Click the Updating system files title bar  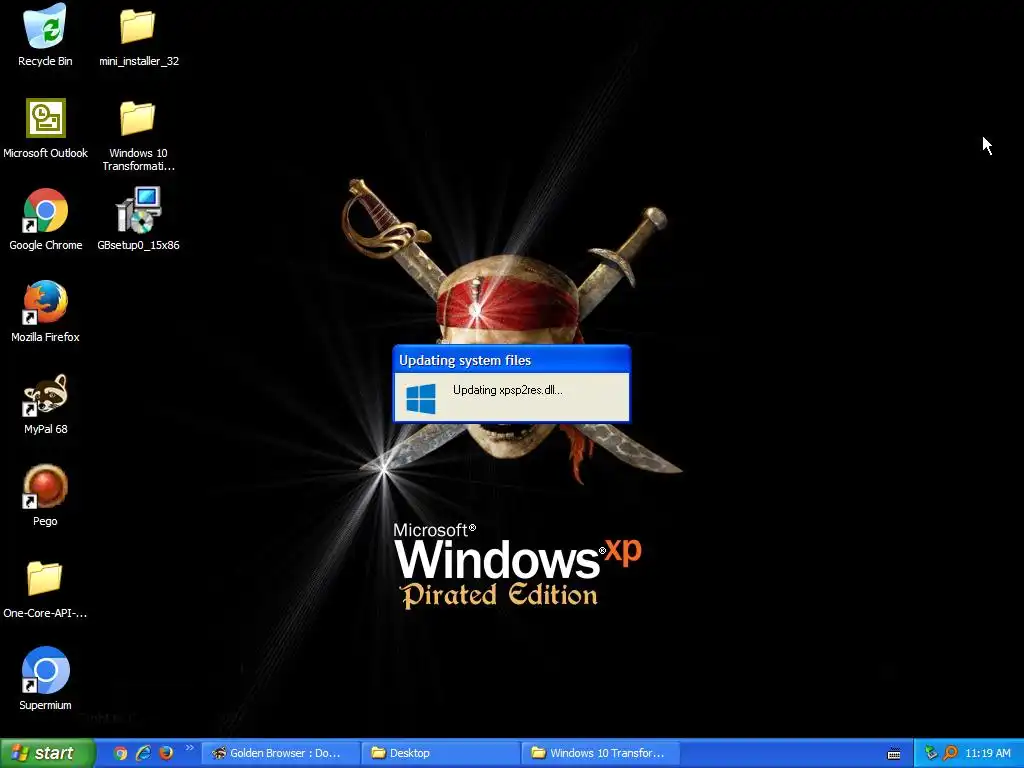tap(511, 360)
